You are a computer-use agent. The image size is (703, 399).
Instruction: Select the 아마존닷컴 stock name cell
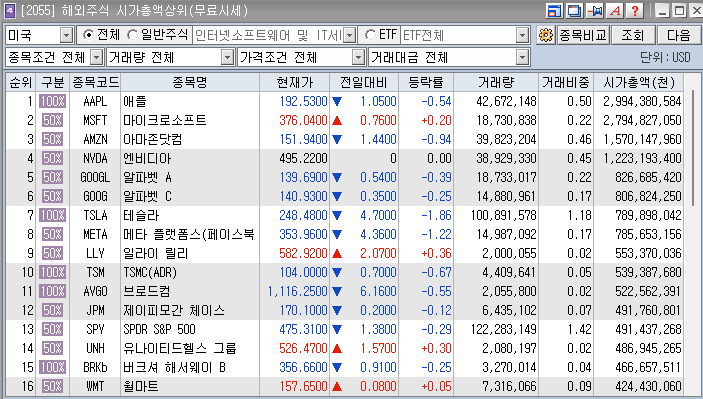tap(190, 139)
